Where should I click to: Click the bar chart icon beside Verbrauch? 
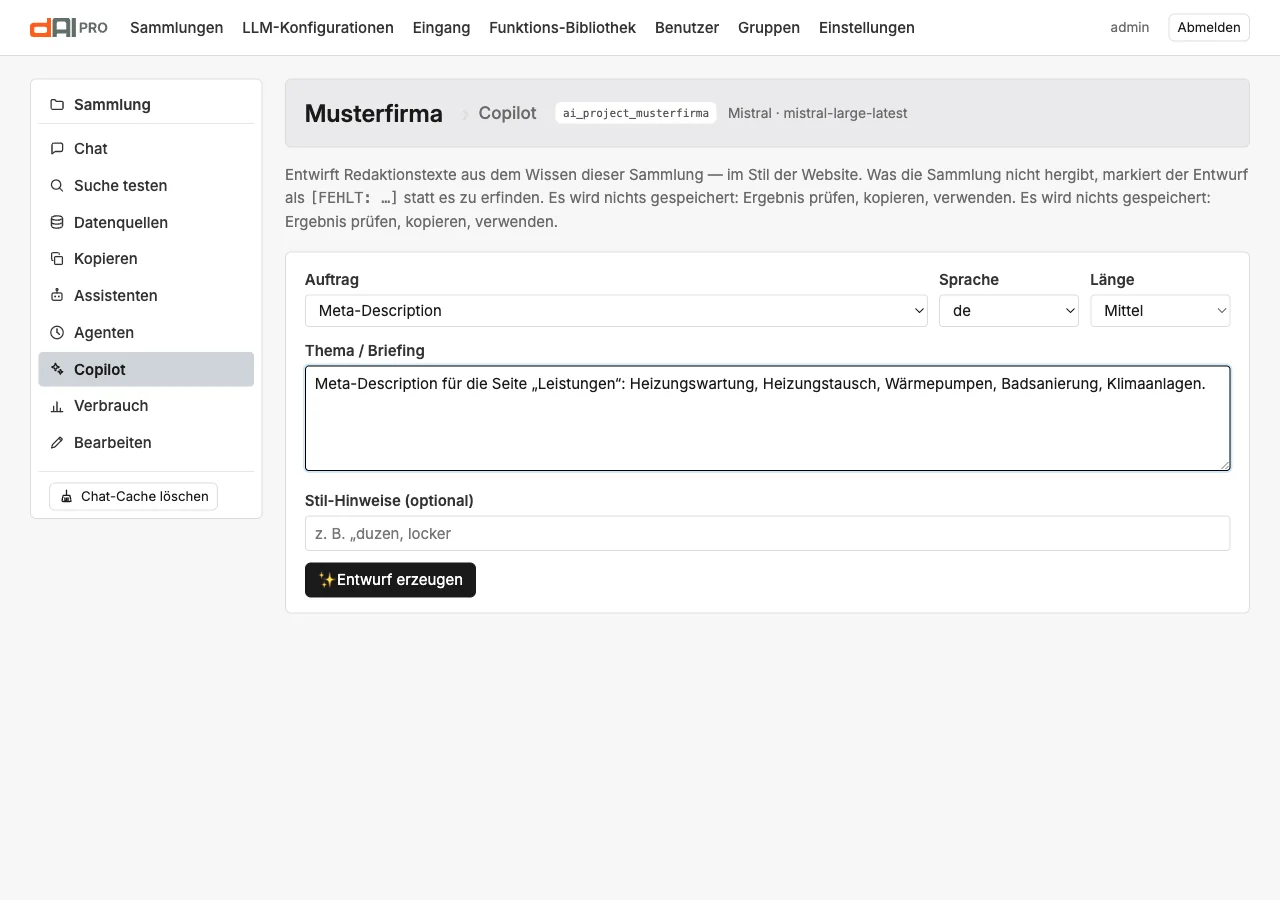(57, 406)
